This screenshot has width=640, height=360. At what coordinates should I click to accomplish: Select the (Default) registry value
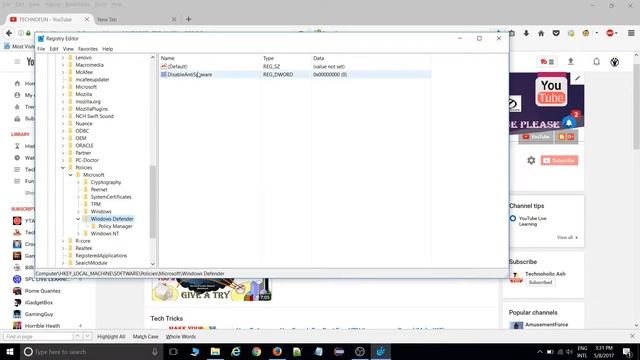click(177, 67)
